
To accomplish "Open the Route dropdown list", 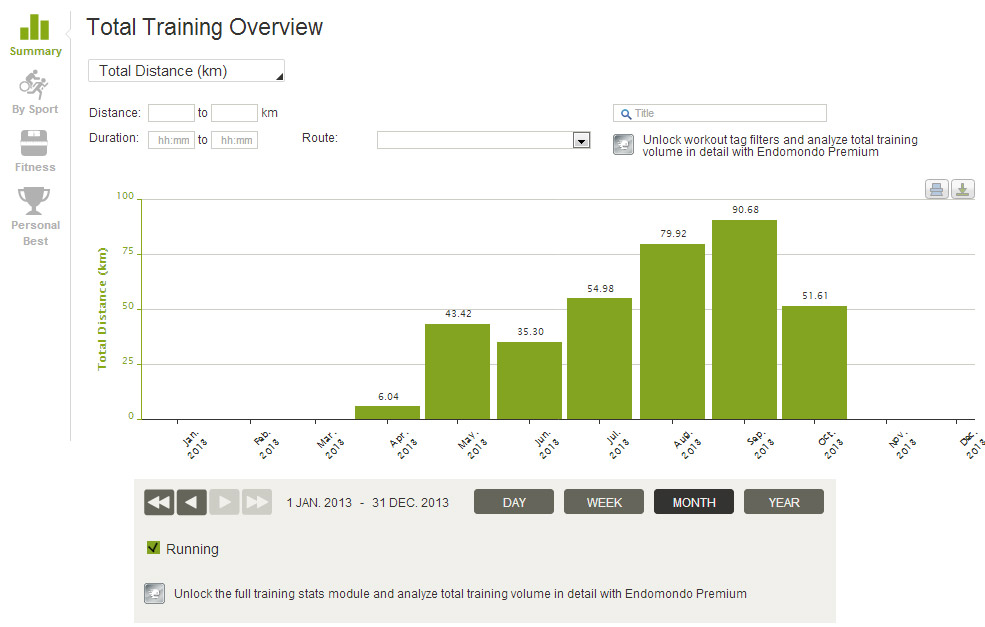I will (581, 141).
